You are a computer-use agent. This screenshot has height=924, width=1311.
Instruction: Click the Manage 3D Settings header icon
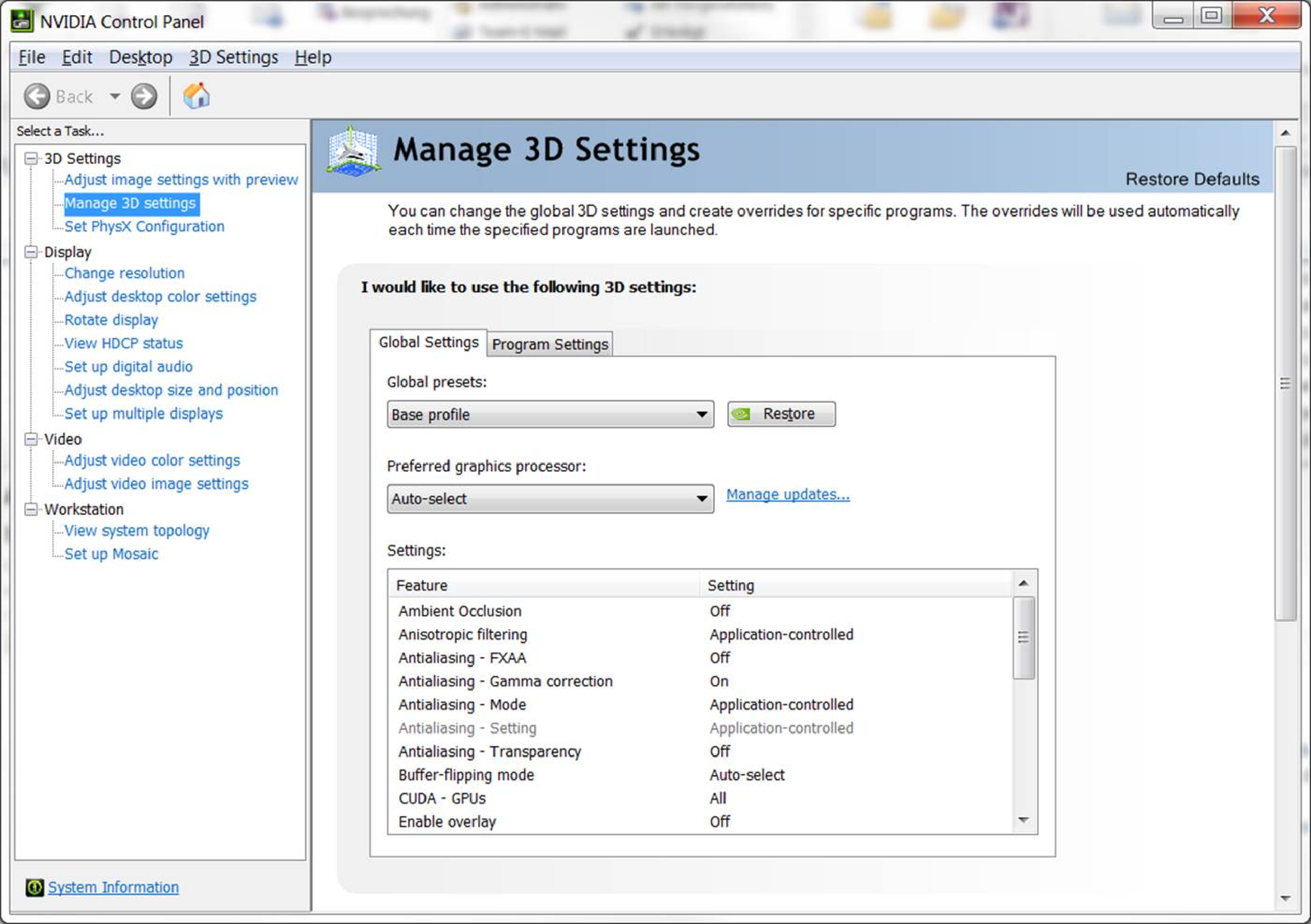[354, 151]
